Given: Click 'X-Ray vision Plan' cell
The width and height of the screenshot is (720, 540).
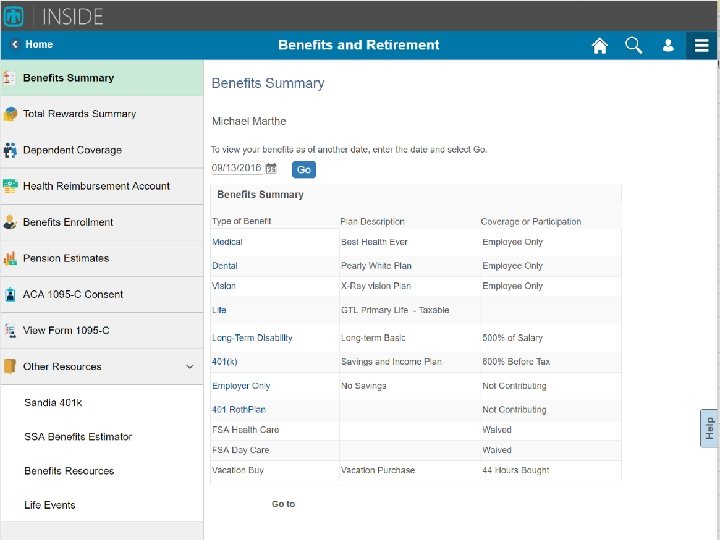Looking at the screenshot, I should point(376,286).
